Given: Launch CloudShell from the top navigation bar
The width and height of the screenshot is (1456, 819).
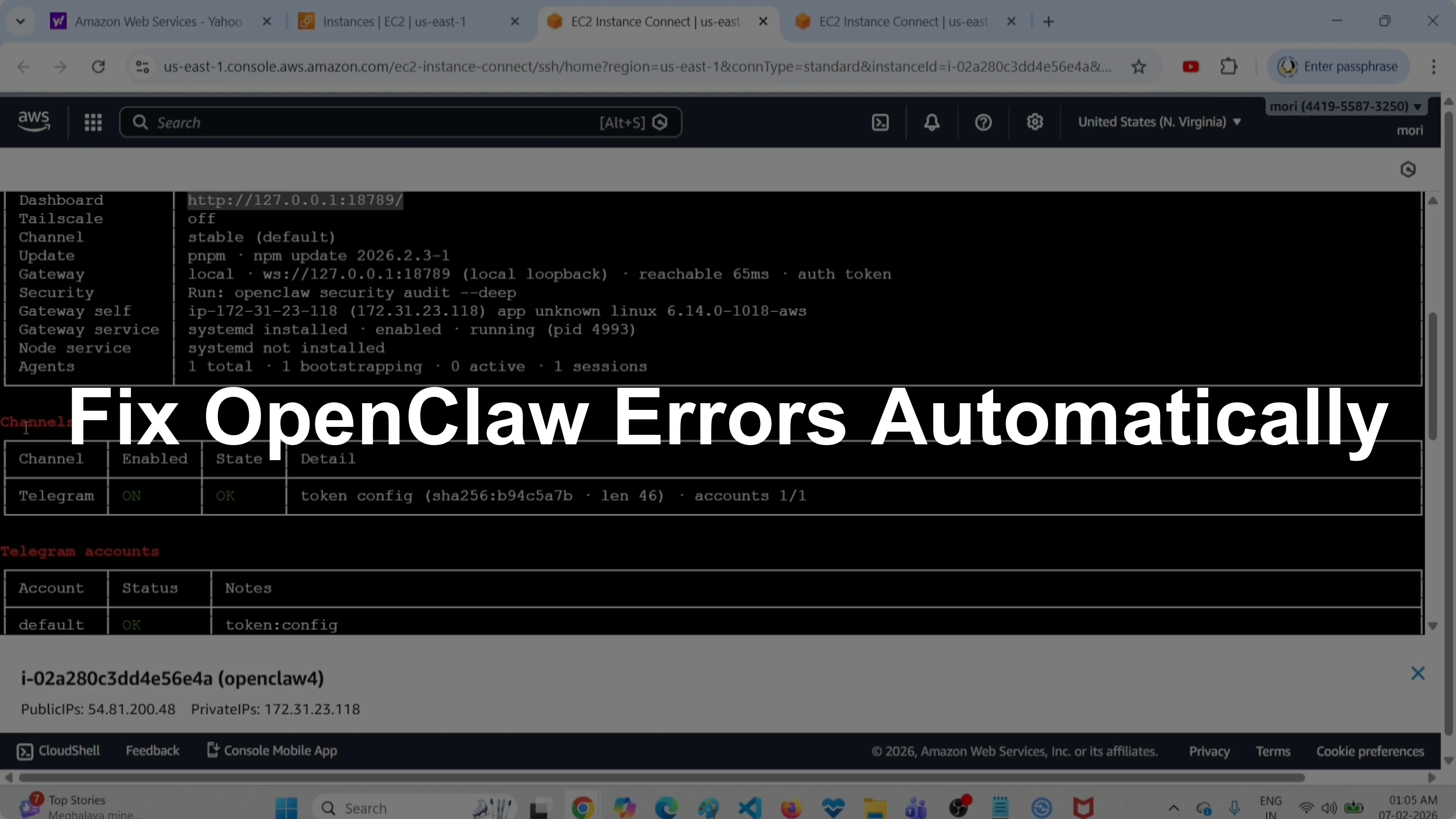Looking at the screenshot, I should click(x=880, y=122).
